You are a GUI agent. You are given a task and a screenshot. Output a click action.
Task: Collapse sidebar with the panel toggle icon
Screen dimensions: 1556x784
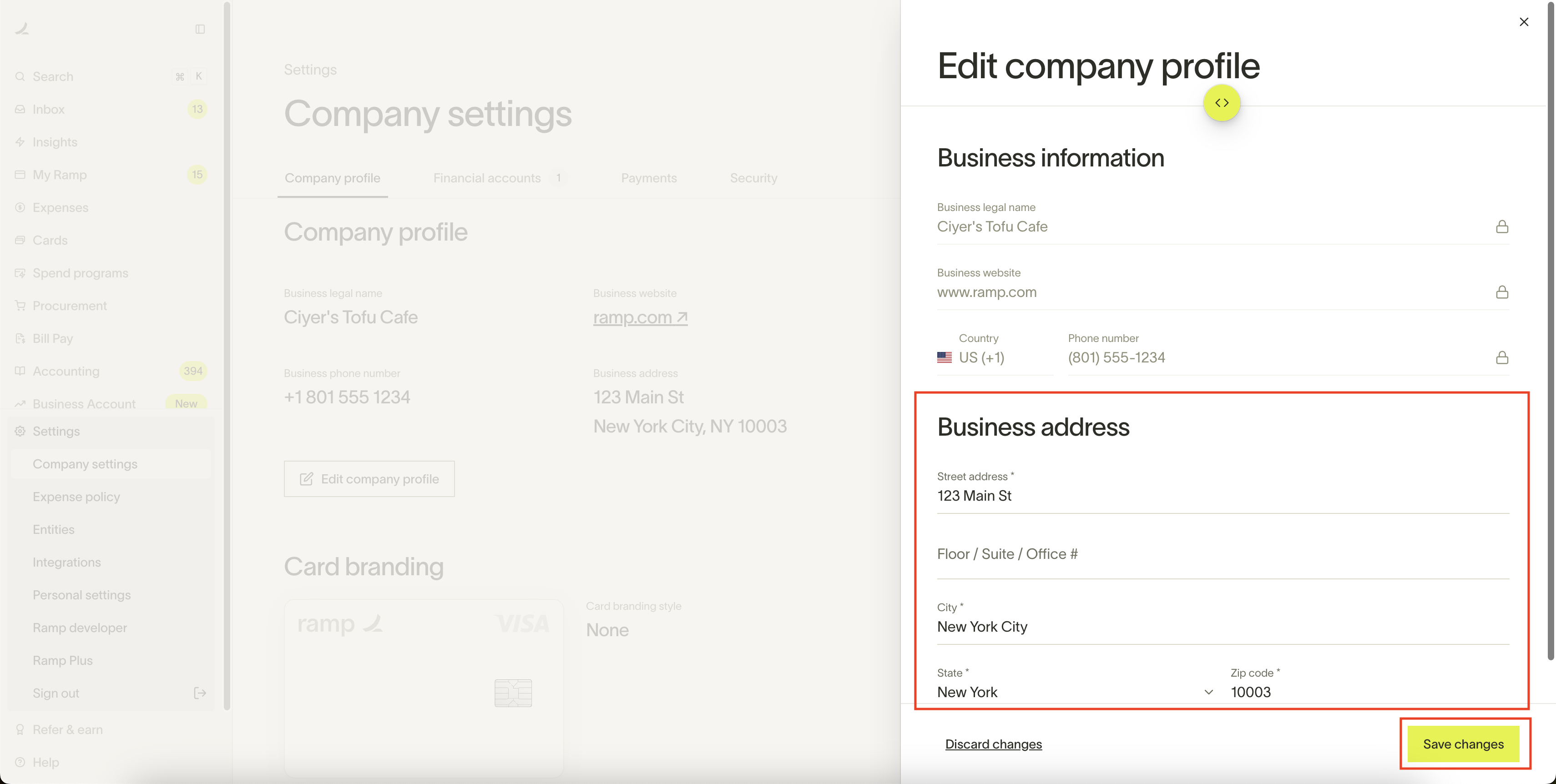click(200, 29)
